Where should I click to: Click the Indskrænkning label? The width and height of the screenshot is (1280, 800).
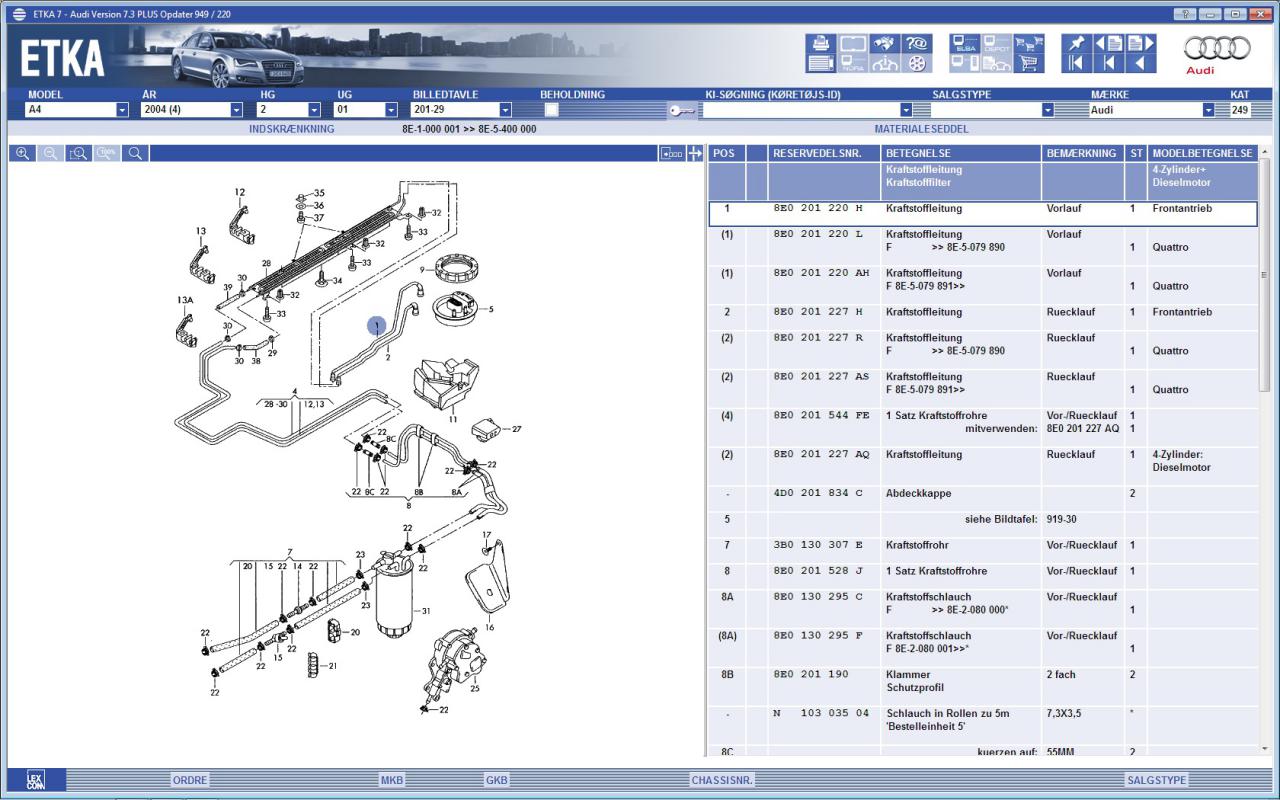click(x=291, y=129)
